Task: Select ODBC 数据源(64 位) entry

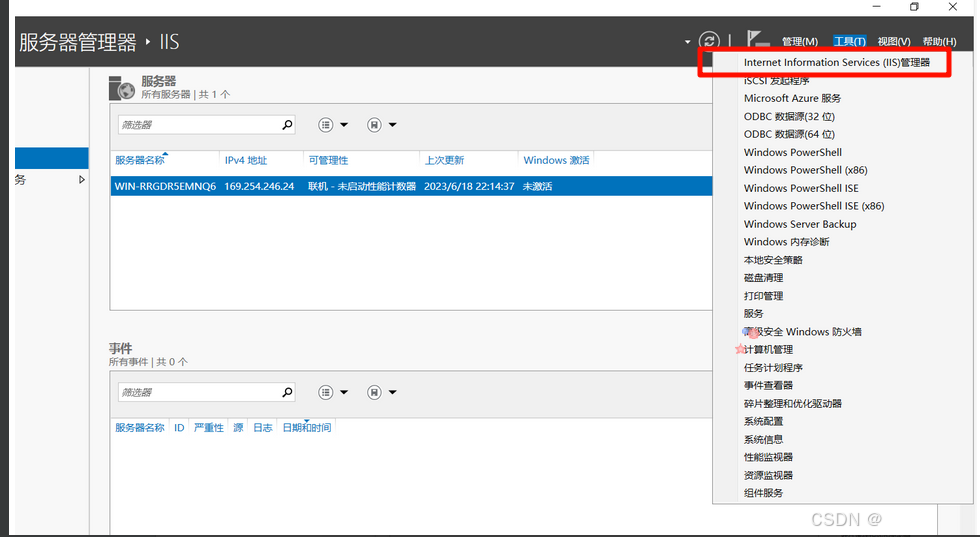Action: click(x=789, y=134)
